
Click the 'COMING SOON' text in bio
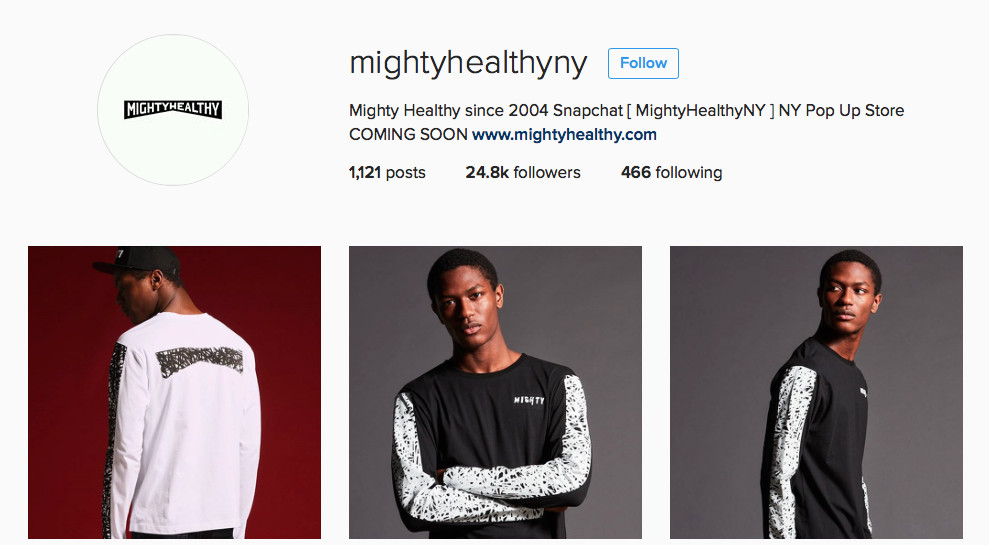click(x=408, y=134)
